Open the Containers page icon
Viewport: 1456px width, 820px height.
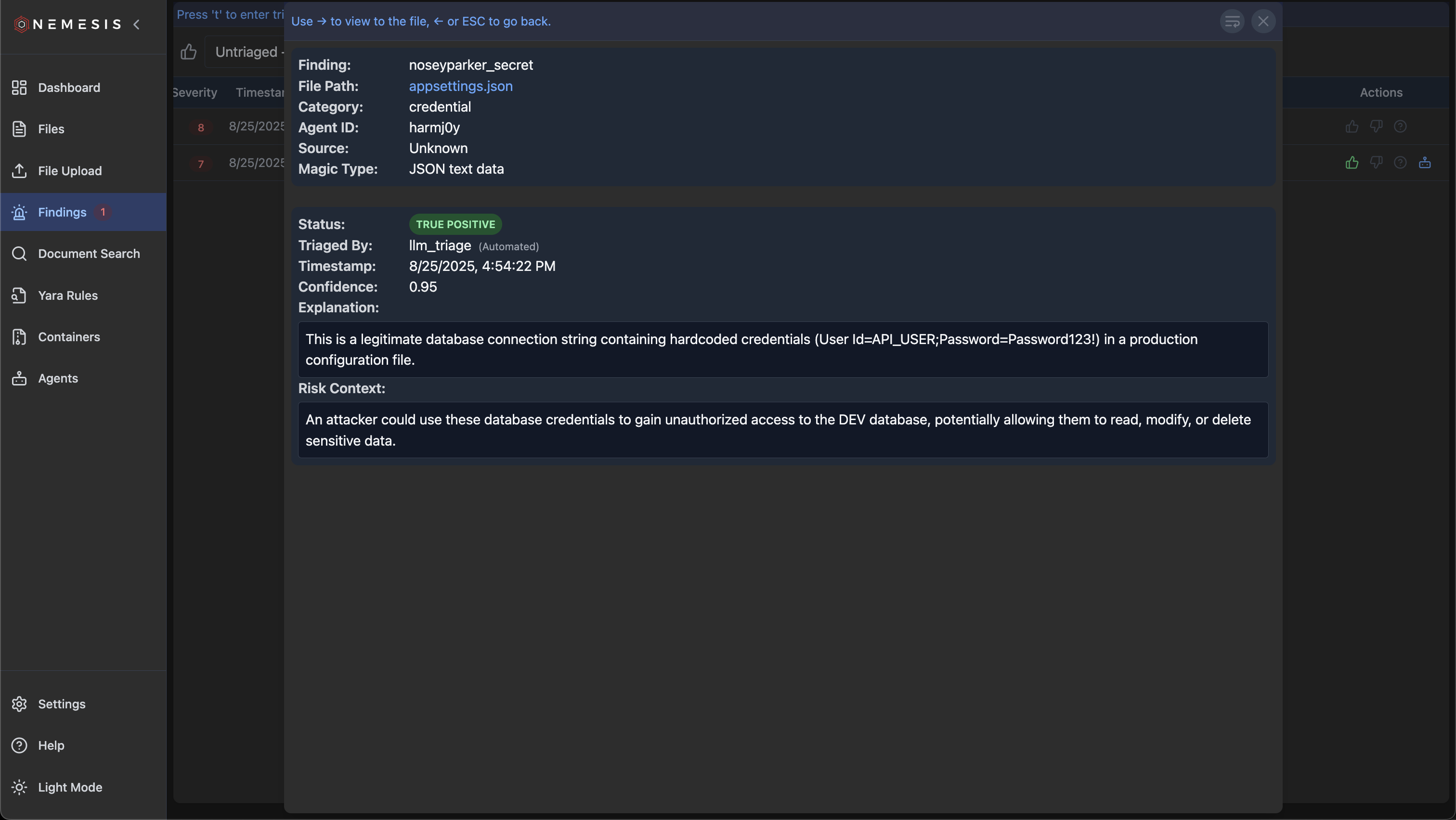click(19, 336)
